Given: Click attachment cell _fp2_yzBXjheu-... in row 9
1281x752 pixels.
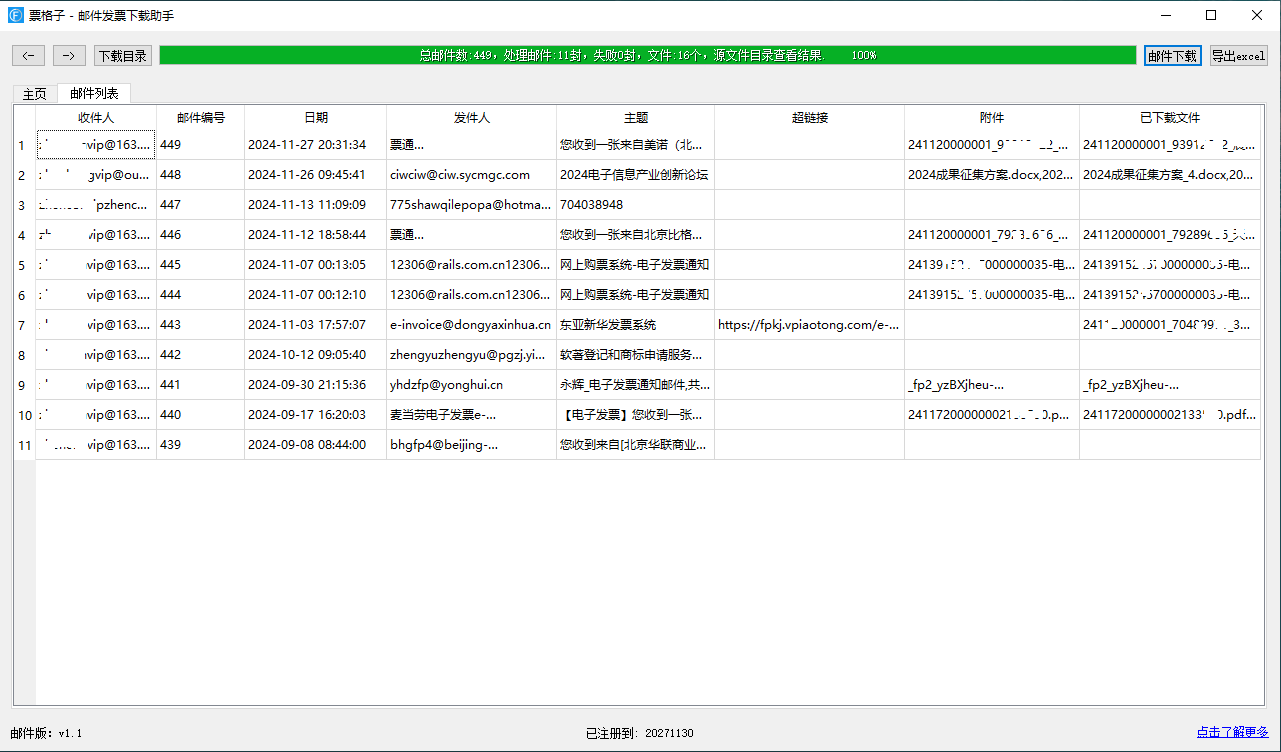Looking at the screenshot, I should (x=992, y=385).
